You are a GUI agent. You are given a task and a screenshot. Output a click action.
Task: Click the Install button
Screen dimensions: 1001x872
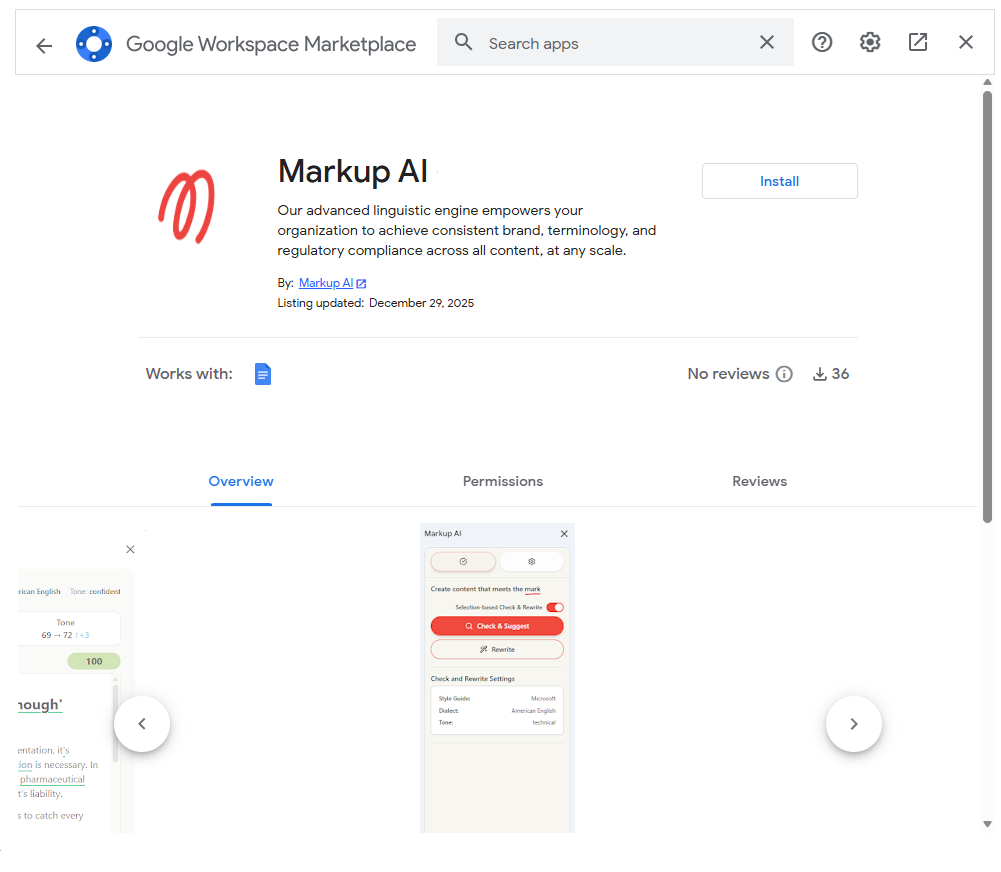coord(779,181)
